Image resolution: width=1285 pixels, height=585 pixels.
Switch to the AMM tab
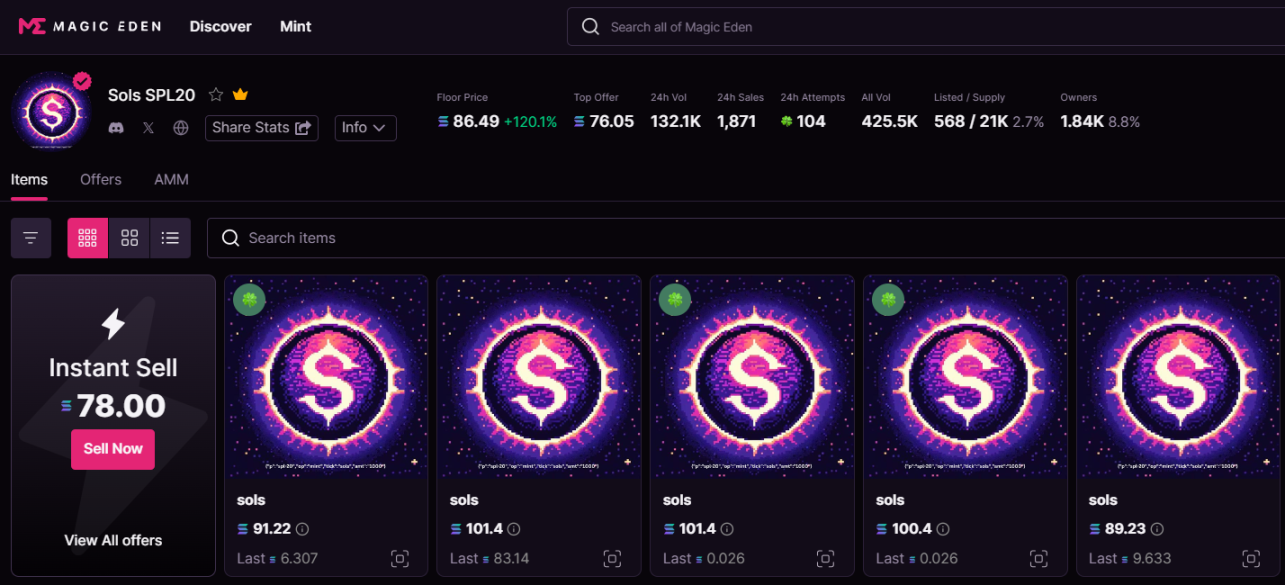click(171, 180)
